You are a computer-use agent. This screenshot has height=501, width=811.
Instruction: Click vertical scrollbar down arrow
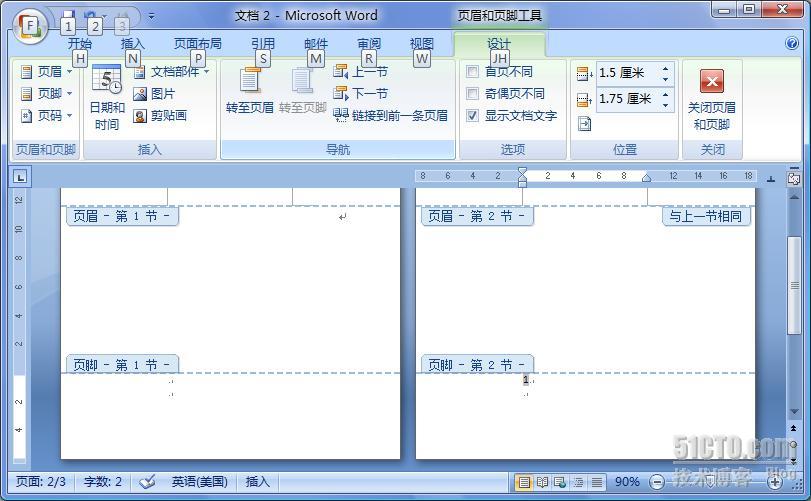point(794,412)
